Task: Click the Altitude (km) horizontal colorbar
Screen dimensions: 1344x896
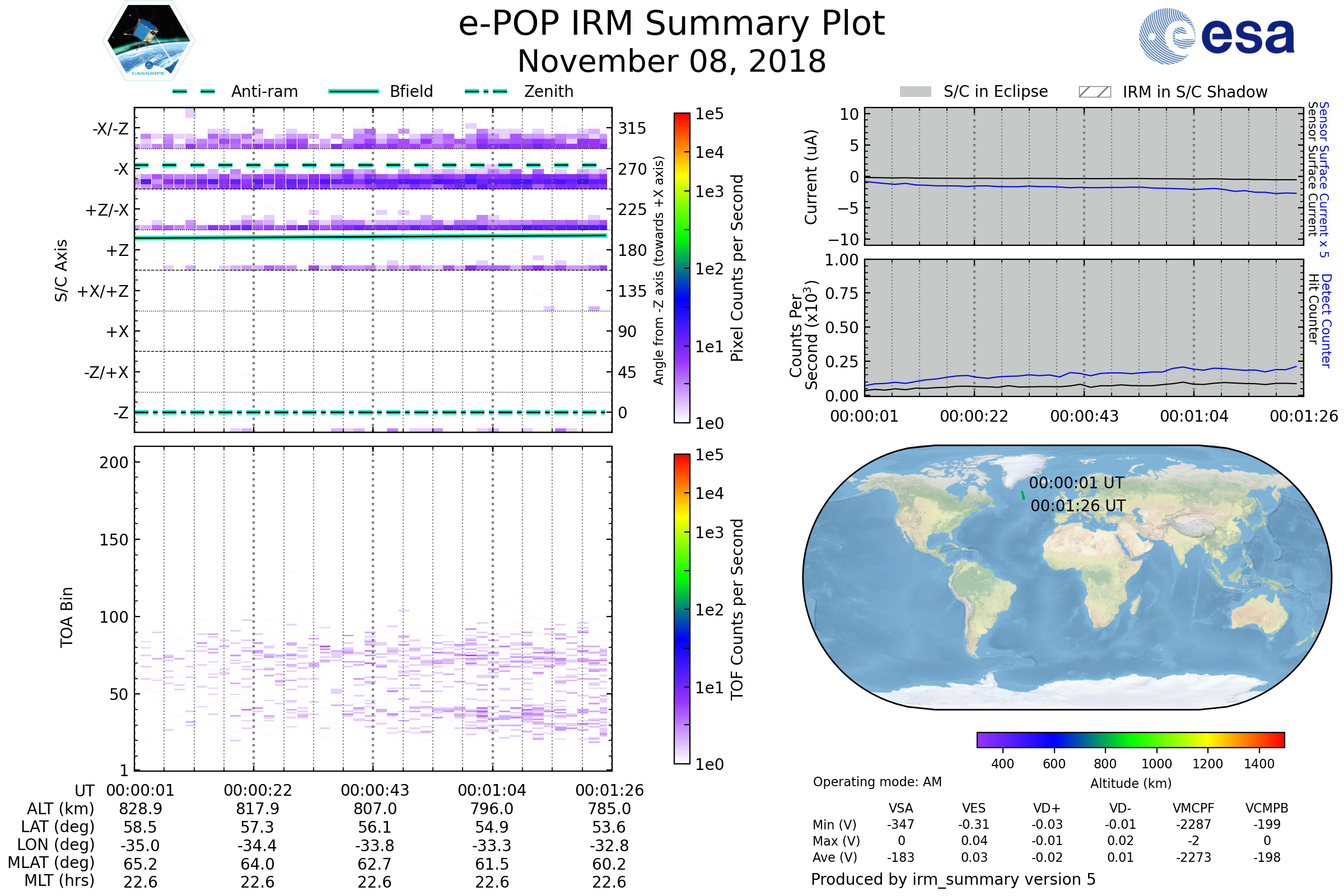Action: tap(1130, 739)
